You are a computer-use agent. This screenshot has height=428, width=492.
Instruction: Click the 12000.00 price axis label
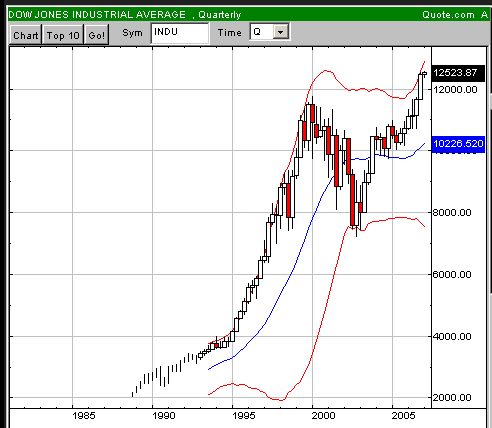[x=455, y=89]
